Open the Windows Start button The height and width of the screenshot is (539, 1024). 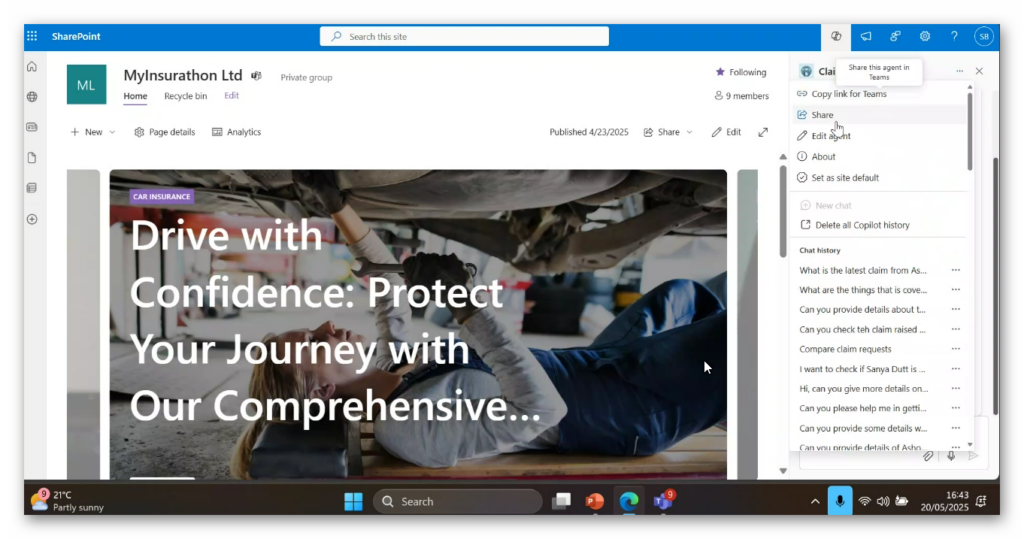353,502
